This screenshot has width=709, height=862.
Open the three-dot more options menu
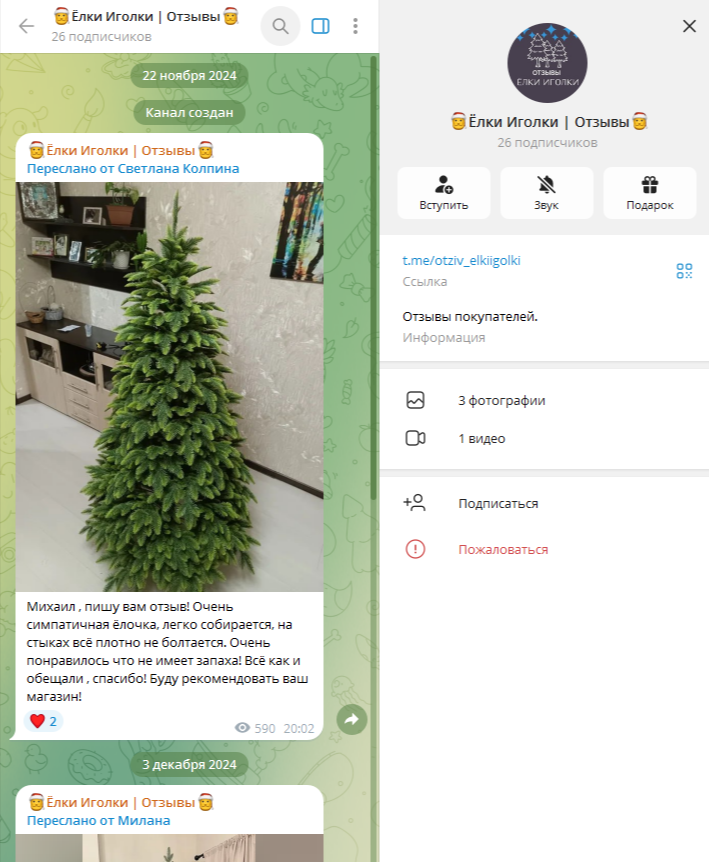click(x=356, y=26)
